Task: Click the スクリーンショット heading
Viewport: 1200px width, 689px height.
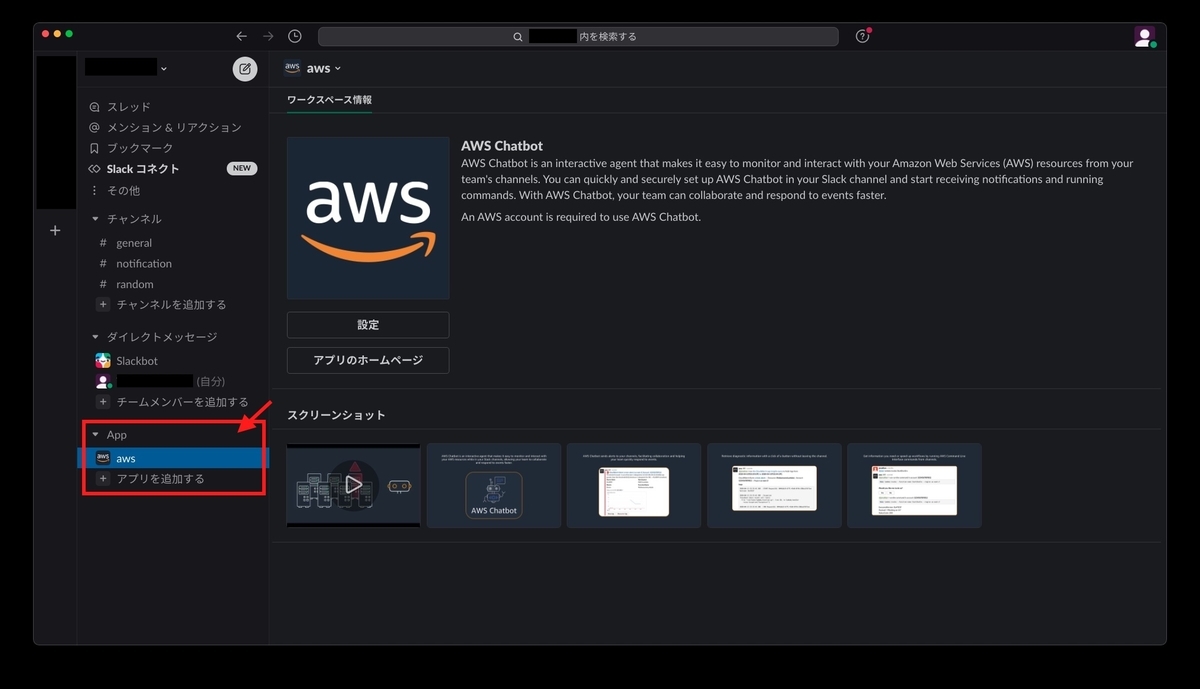Action: click(336, 415)
